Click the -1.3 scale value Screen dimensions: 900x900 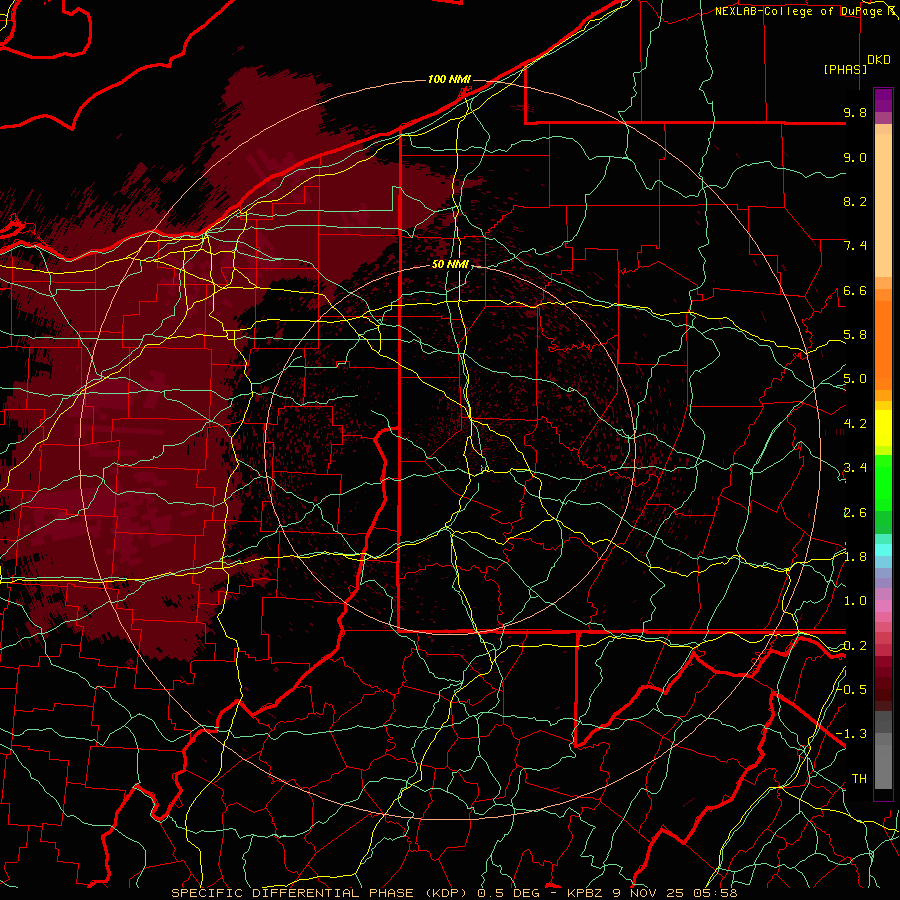(851, 734)
